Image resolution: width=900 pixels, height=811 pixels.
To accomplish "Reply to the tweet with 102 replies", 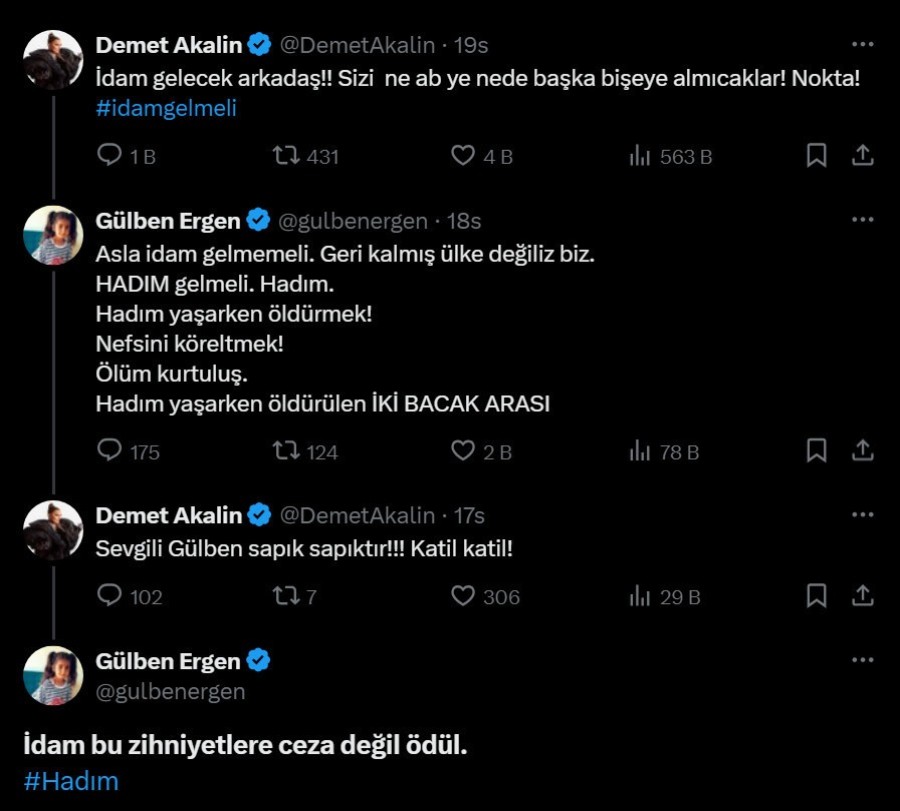I will click(109, 596).
